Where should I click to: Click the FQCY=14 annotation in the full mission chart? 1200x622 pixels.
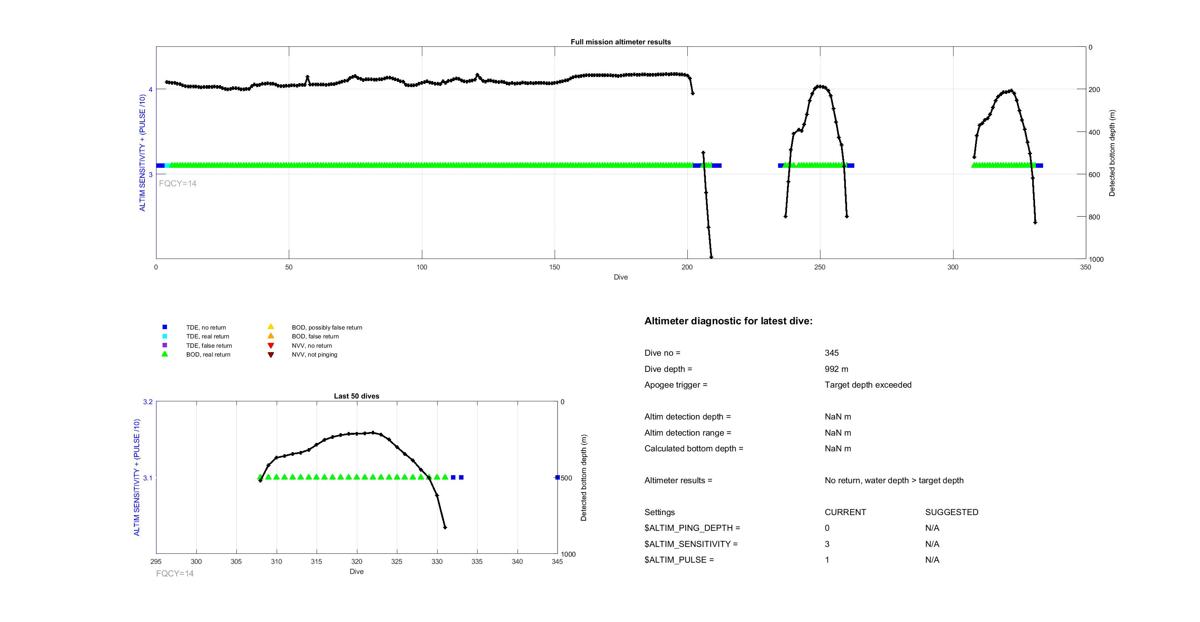[178, 184]
